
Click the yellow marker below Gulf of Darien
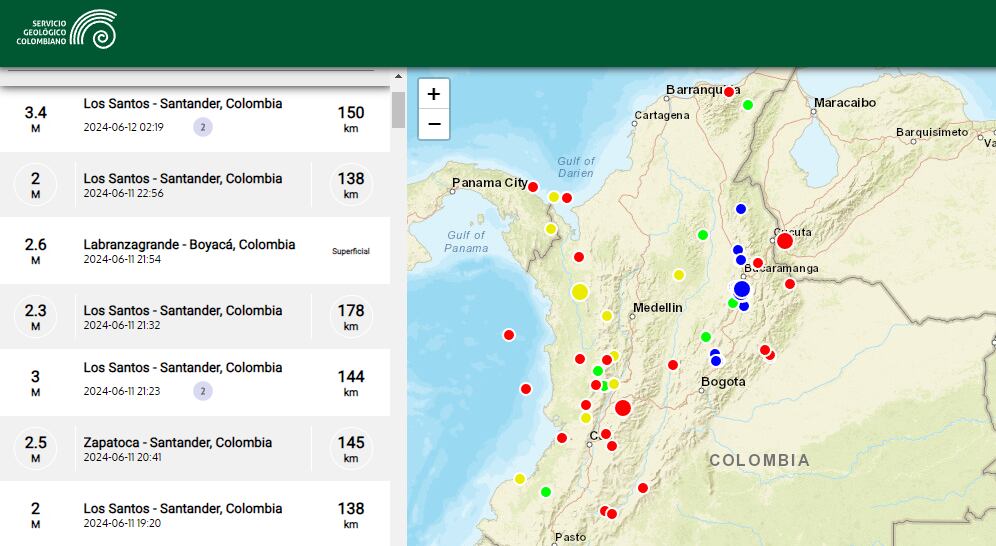tap(553, 197)
